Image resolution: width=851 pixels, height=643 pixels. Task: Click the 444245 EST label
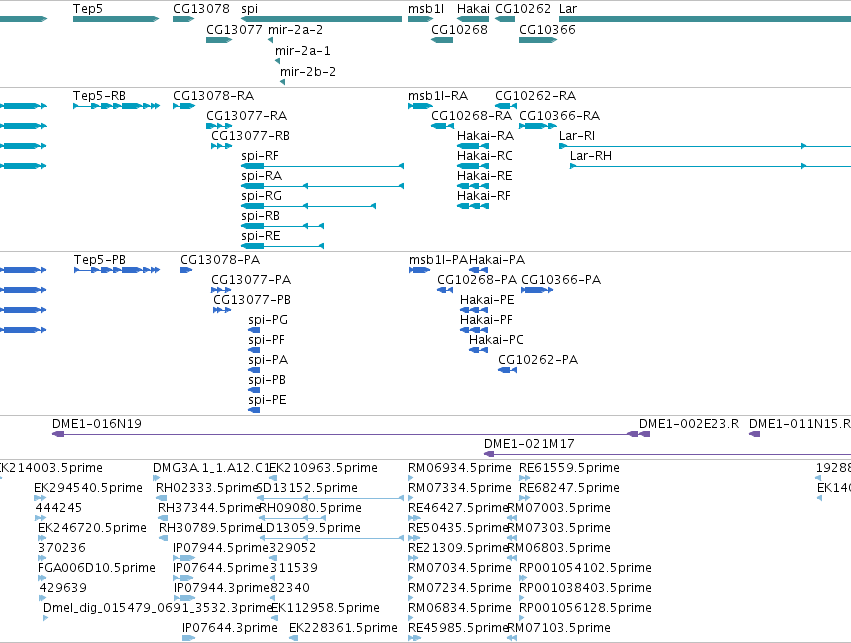click(59, 508)
